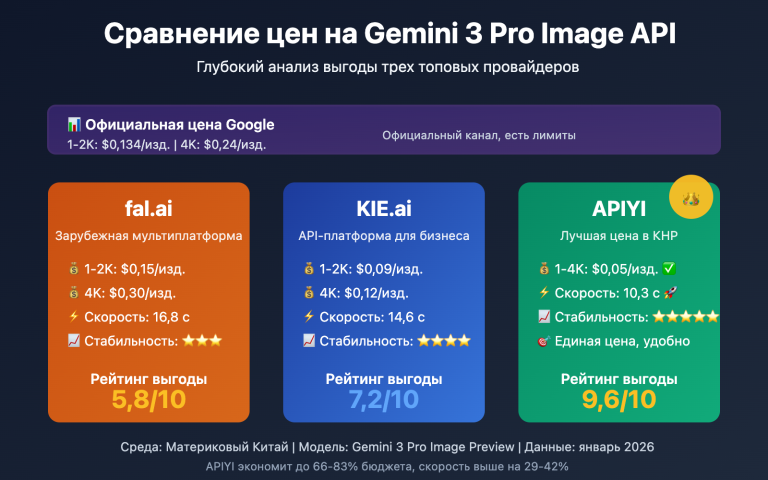Screen dimensions: 768x480
Task: Click KIE.ai price 4K: $0,12/изд.
Action: [x=364, y=293]
